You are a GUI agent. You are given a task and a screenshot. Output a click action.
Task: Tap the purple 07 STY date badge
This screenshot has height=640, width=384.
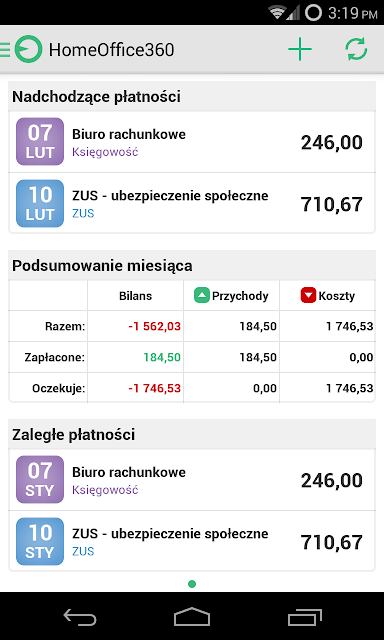point(40,480)
